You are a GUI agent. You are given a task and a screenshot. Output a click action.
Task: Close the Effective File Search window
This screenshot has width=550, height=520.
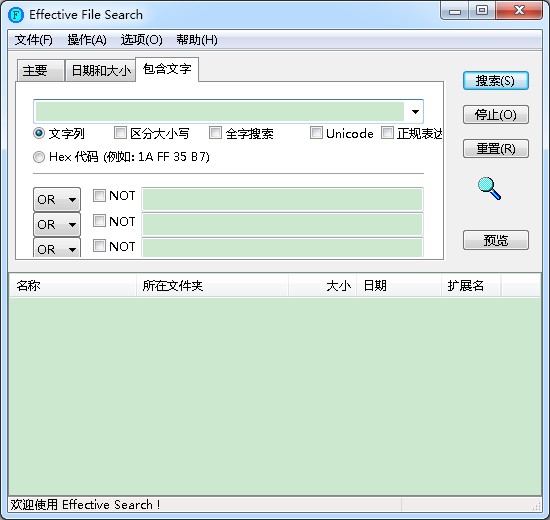(x=519, y=11)
